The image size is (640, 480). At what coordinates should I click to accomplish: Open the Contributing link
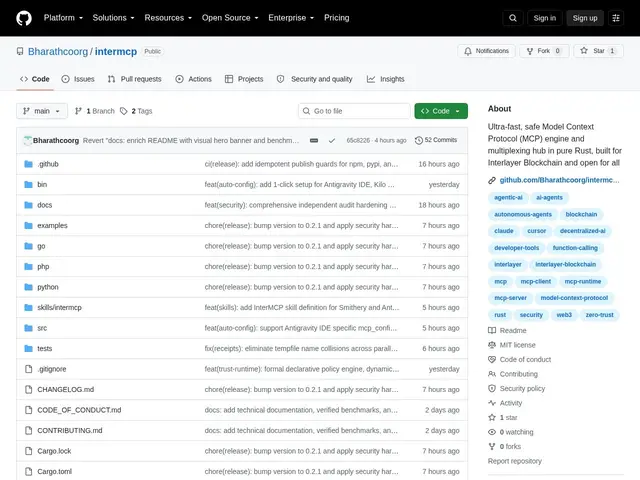(513, 374)
